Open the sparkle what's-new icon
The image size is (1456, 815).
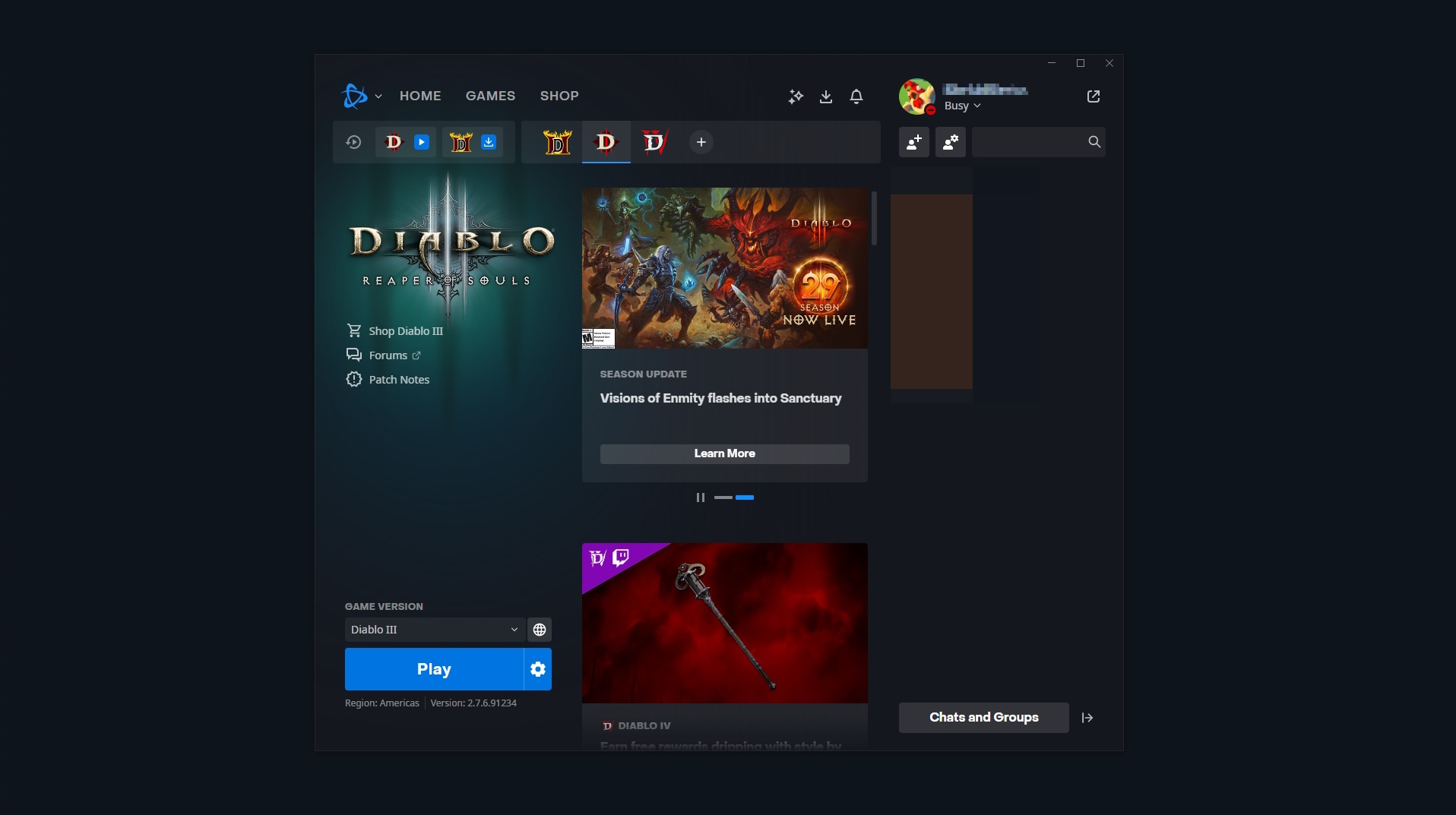click(x=796, y=96)
